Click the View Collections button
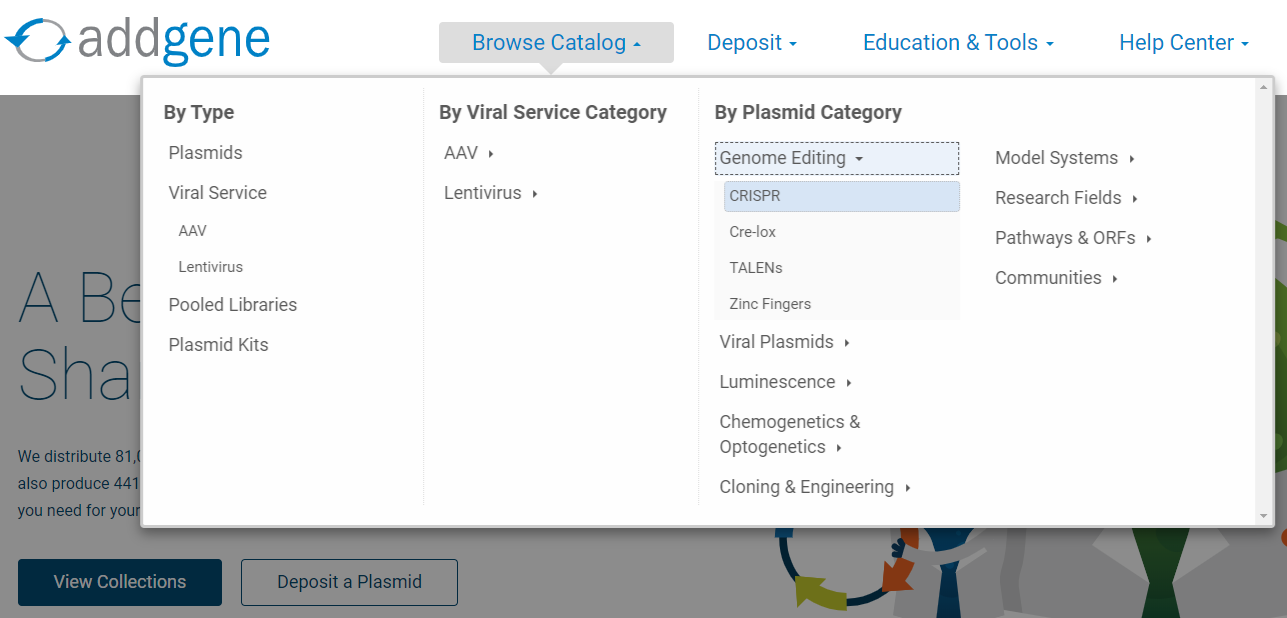The image size is (1287, 618). [x=119, y=581]
